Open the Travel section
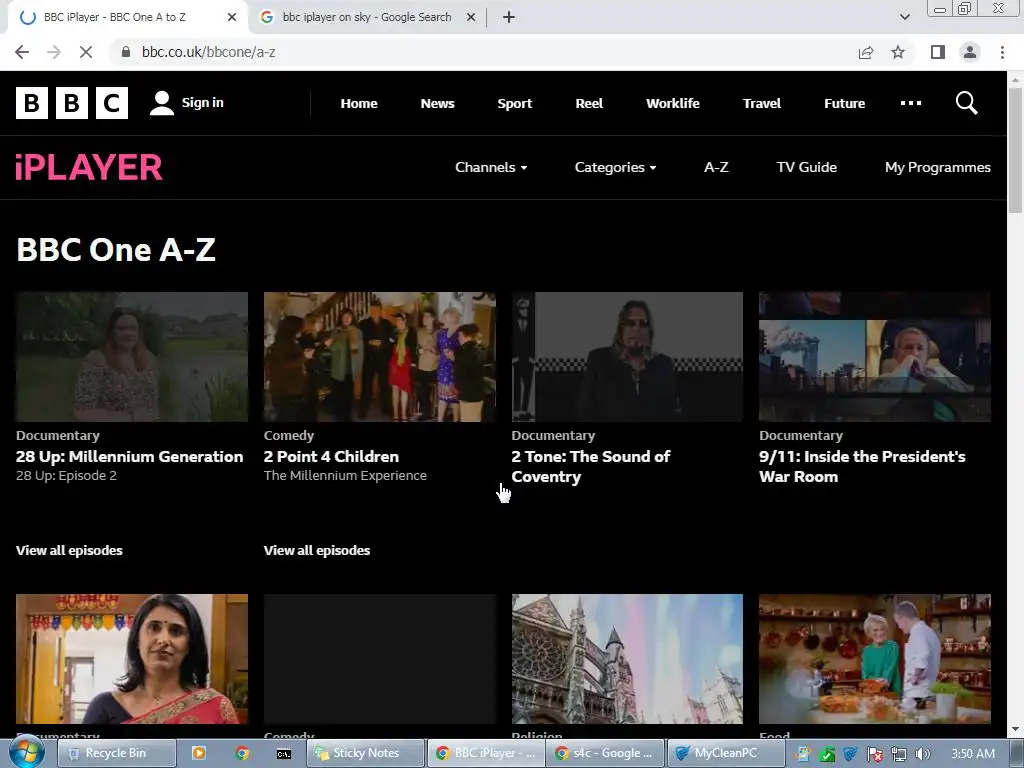The image size is (1024, 768). pos(761,103)
